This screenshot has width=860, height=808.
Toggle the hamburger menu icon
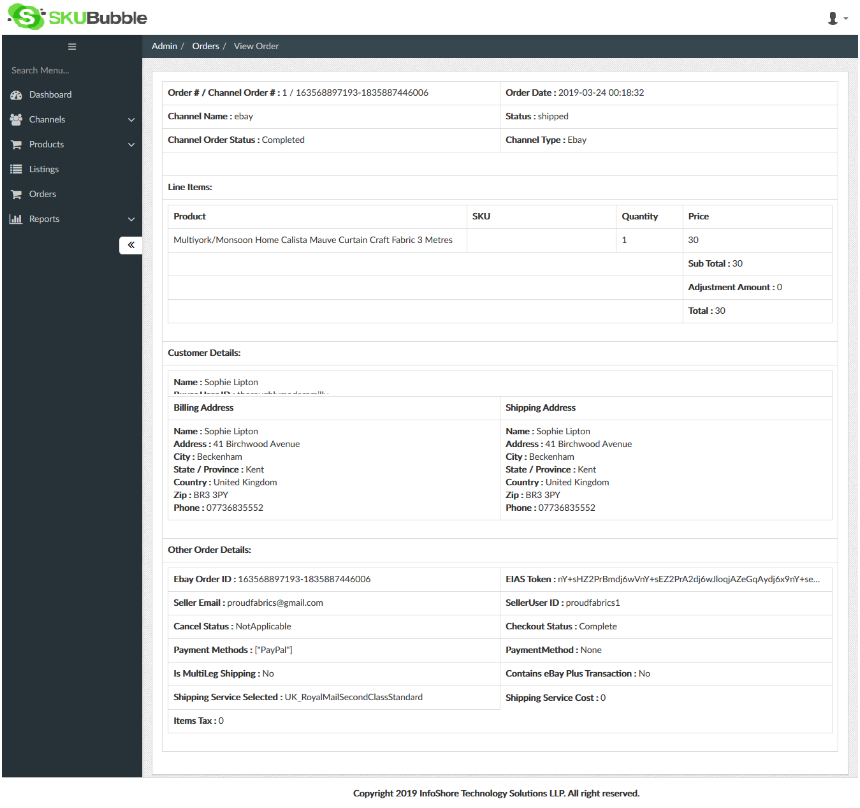coord(72,47)
